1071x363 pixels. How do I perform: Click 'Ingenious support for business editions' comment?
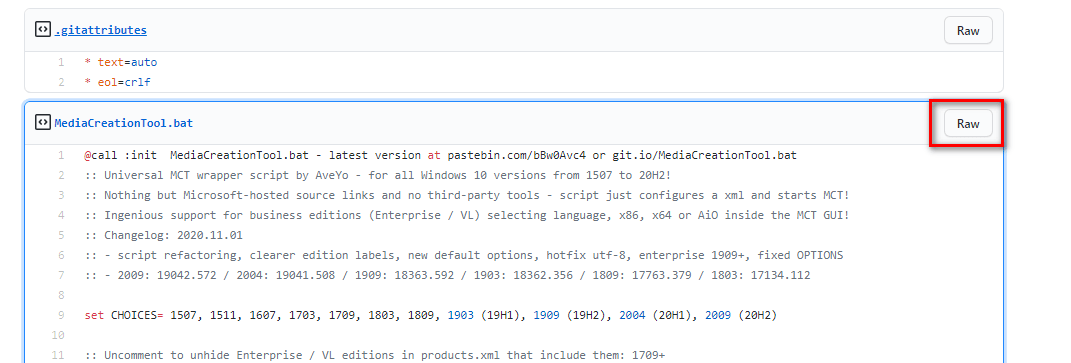pos(467,215)
